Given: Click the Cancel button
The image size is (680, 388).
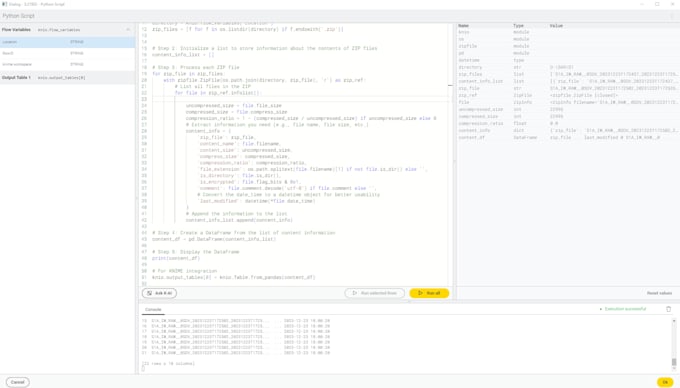Looking at the screenshot, I should (18, 382).
